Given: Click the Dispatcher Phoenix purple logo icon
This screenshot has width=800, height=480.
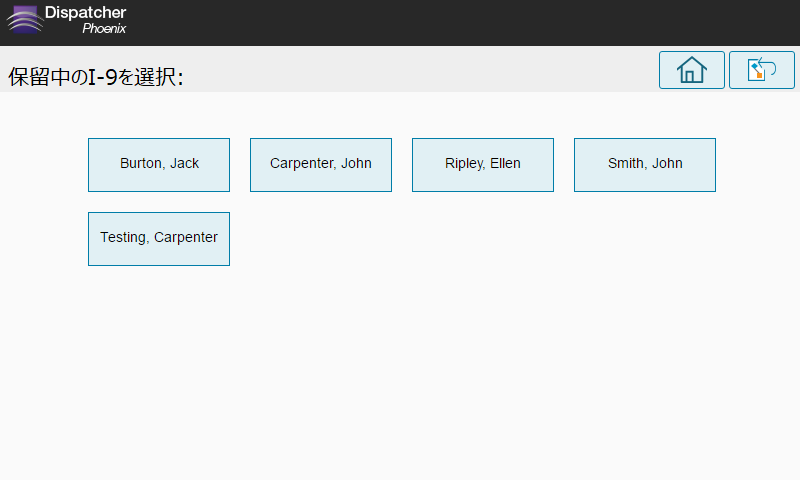Looking at the screenshot, I should click(24, 20).
